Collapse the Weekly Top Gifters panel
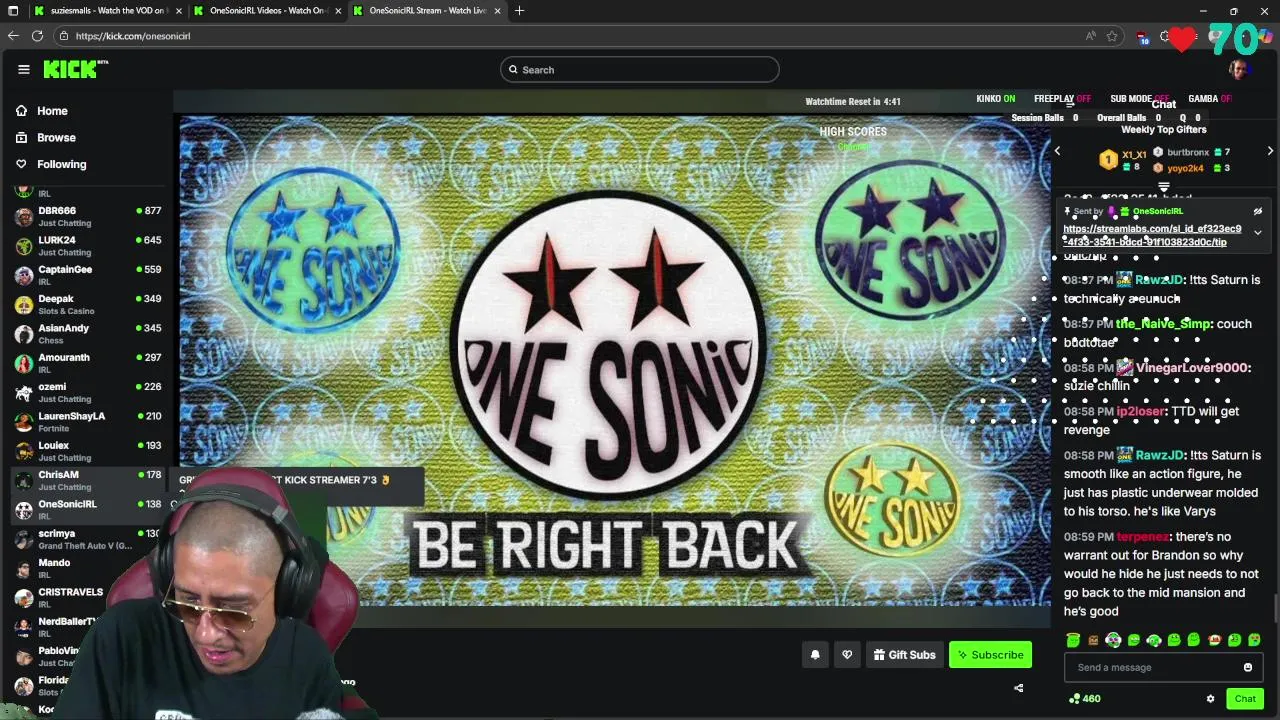The width and height of the screenshot is (1280, 720). (1163, 187)
